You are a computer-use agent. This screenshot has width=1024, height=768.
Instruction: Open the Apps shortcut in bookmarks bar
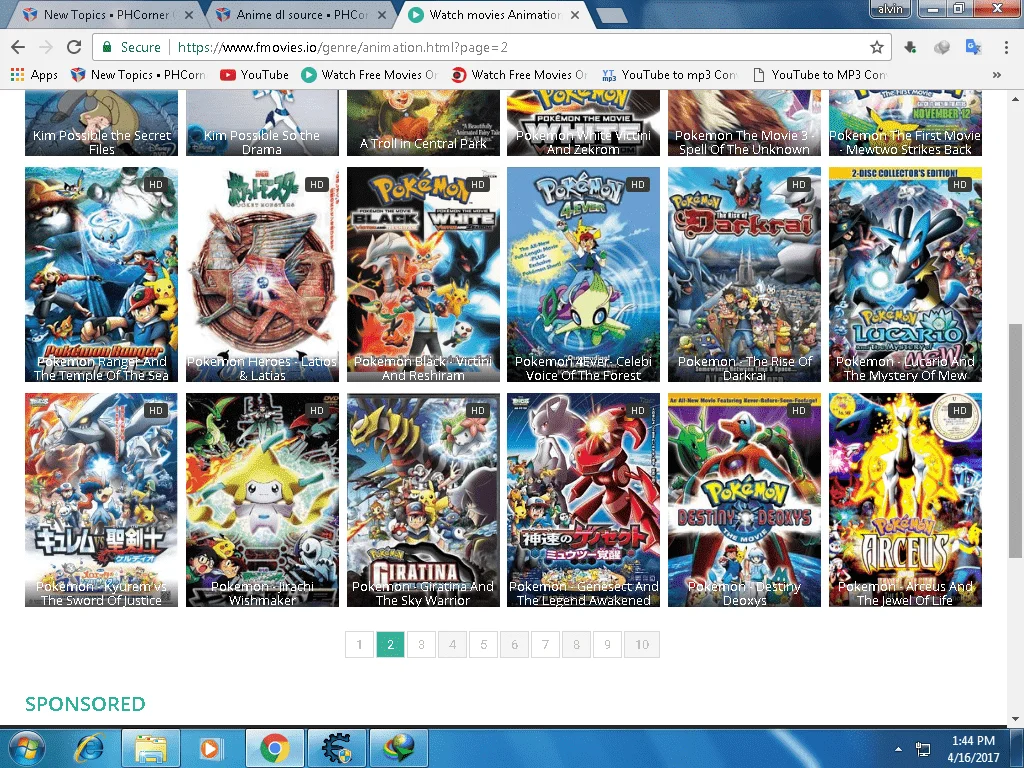34,74
